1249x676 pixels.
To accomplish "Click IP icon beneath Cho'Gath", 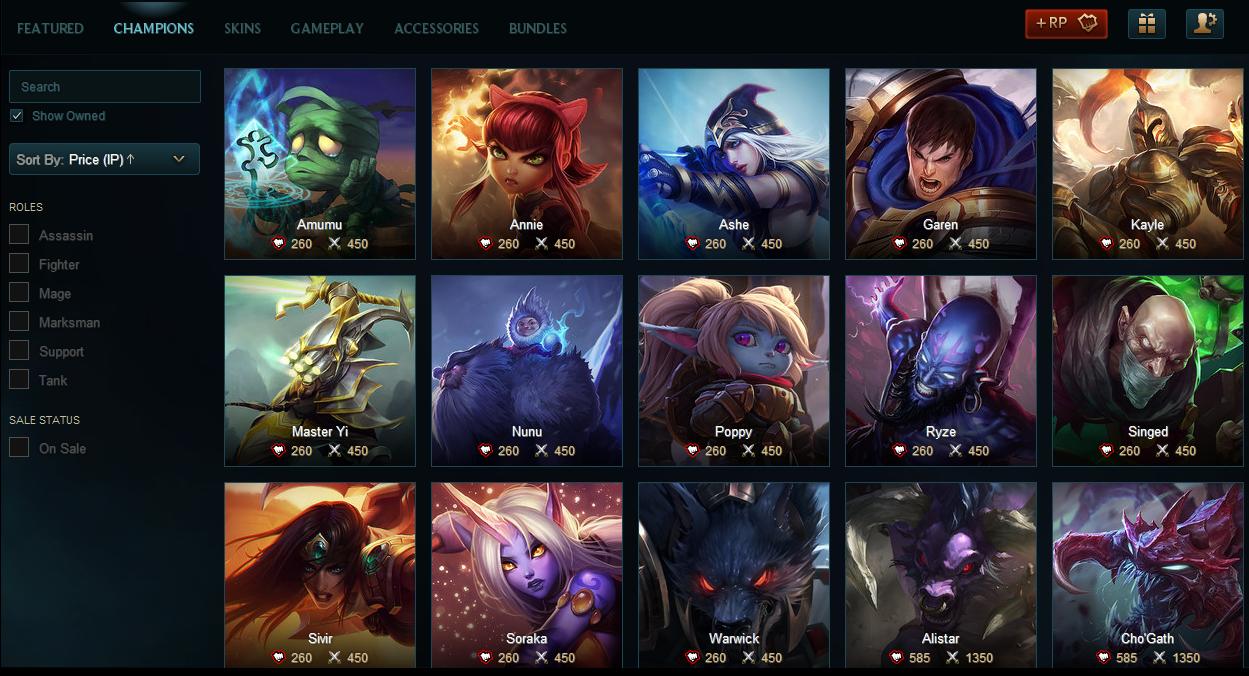I will tap(1162, 658).
